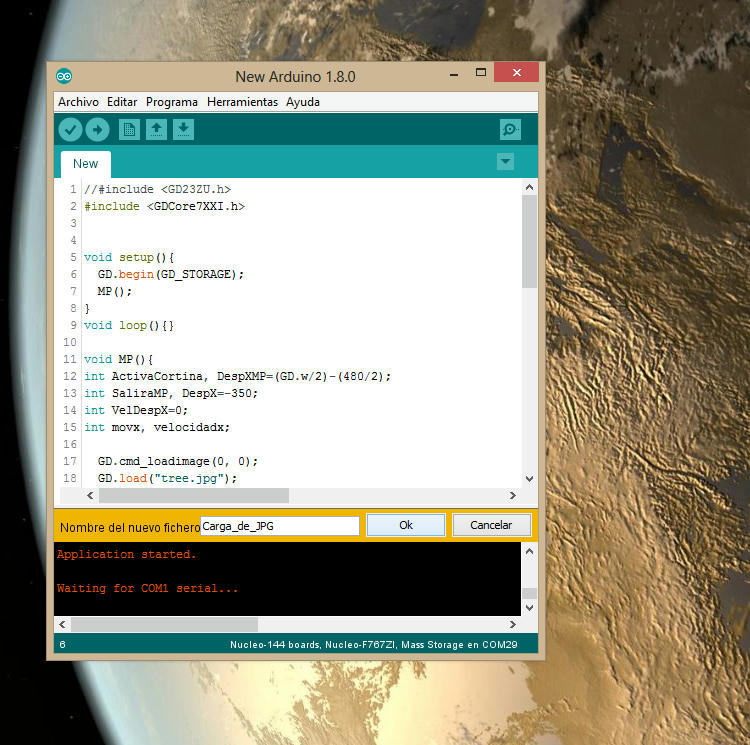Click the line 'int movx, velocidadx;'

(x=157, y=427)
